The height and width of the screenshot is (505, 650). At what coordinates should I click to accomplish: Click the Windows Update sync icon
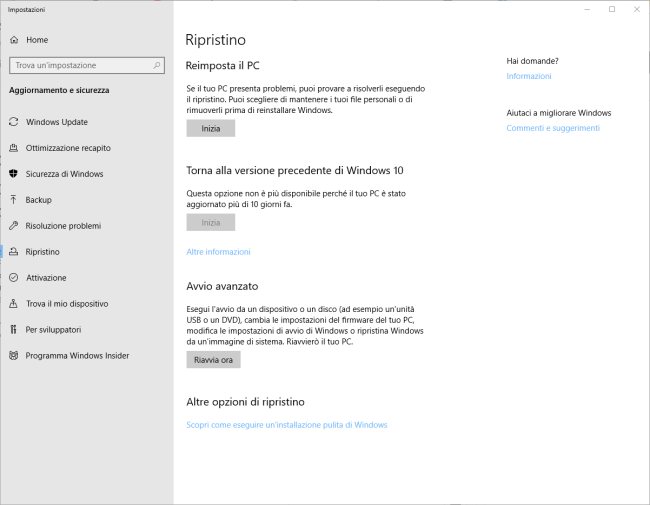pyautogui.click(x=14, y=121)
